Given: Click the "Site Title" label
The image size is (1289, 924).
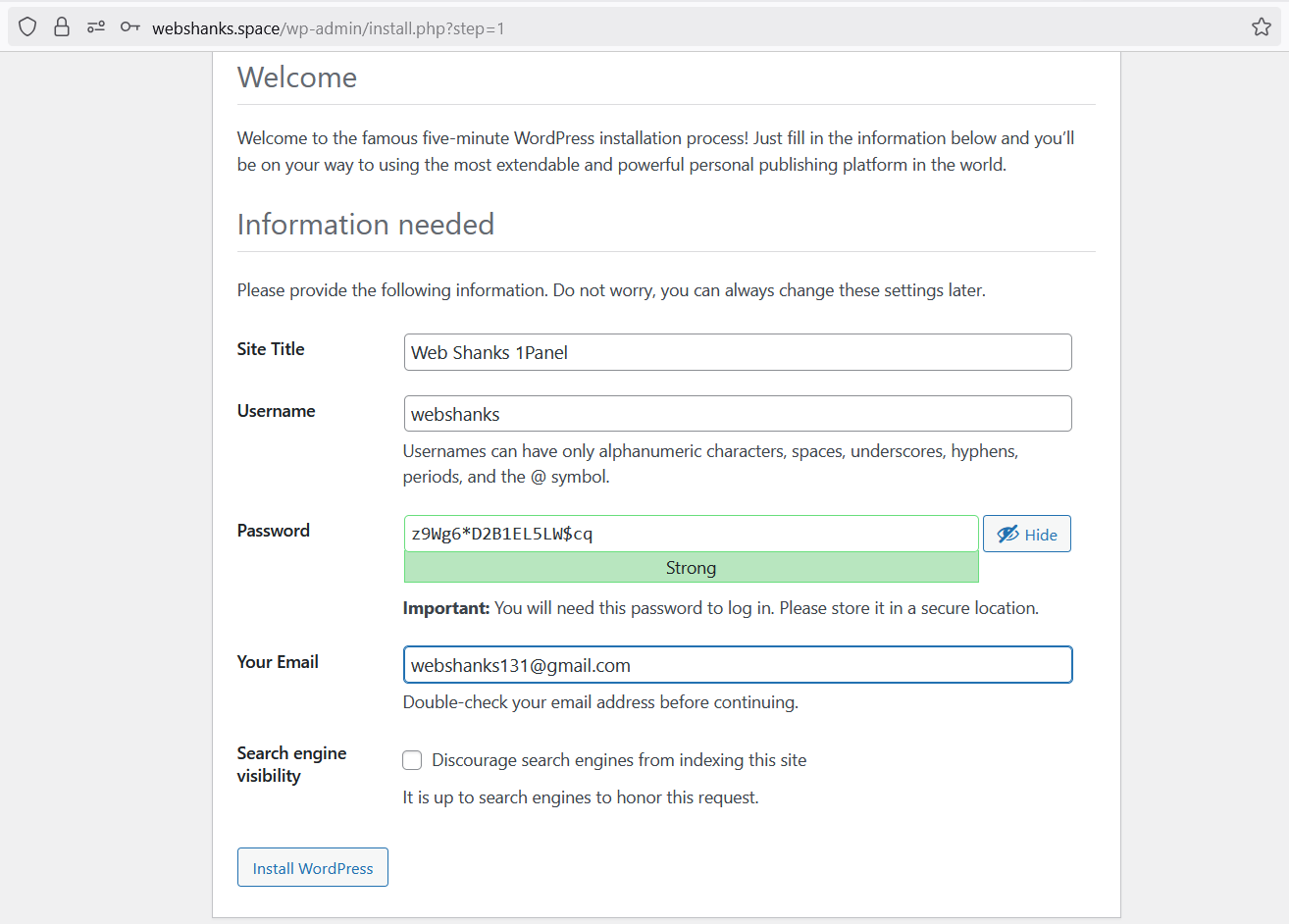Looking at the screenshot, I should click(271, 349).
